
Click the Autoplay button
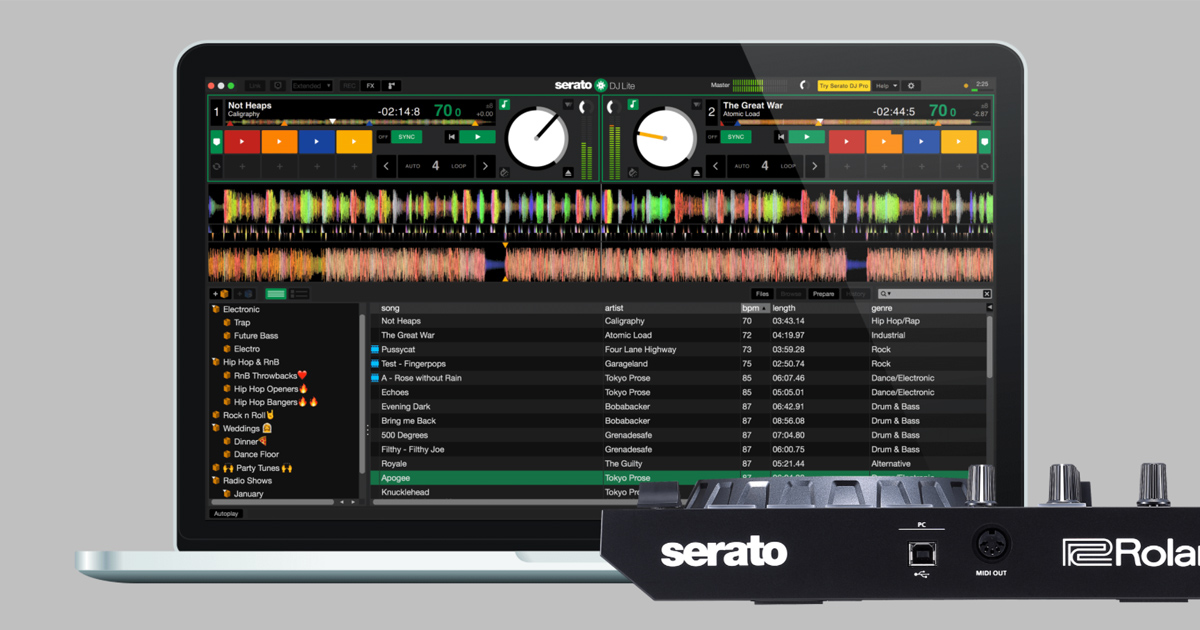[227, 514]
